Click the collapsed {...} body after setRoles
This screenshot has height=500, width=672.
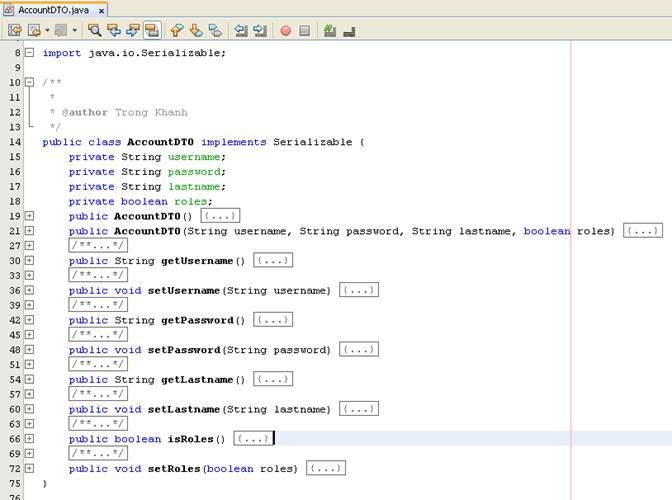326,468
